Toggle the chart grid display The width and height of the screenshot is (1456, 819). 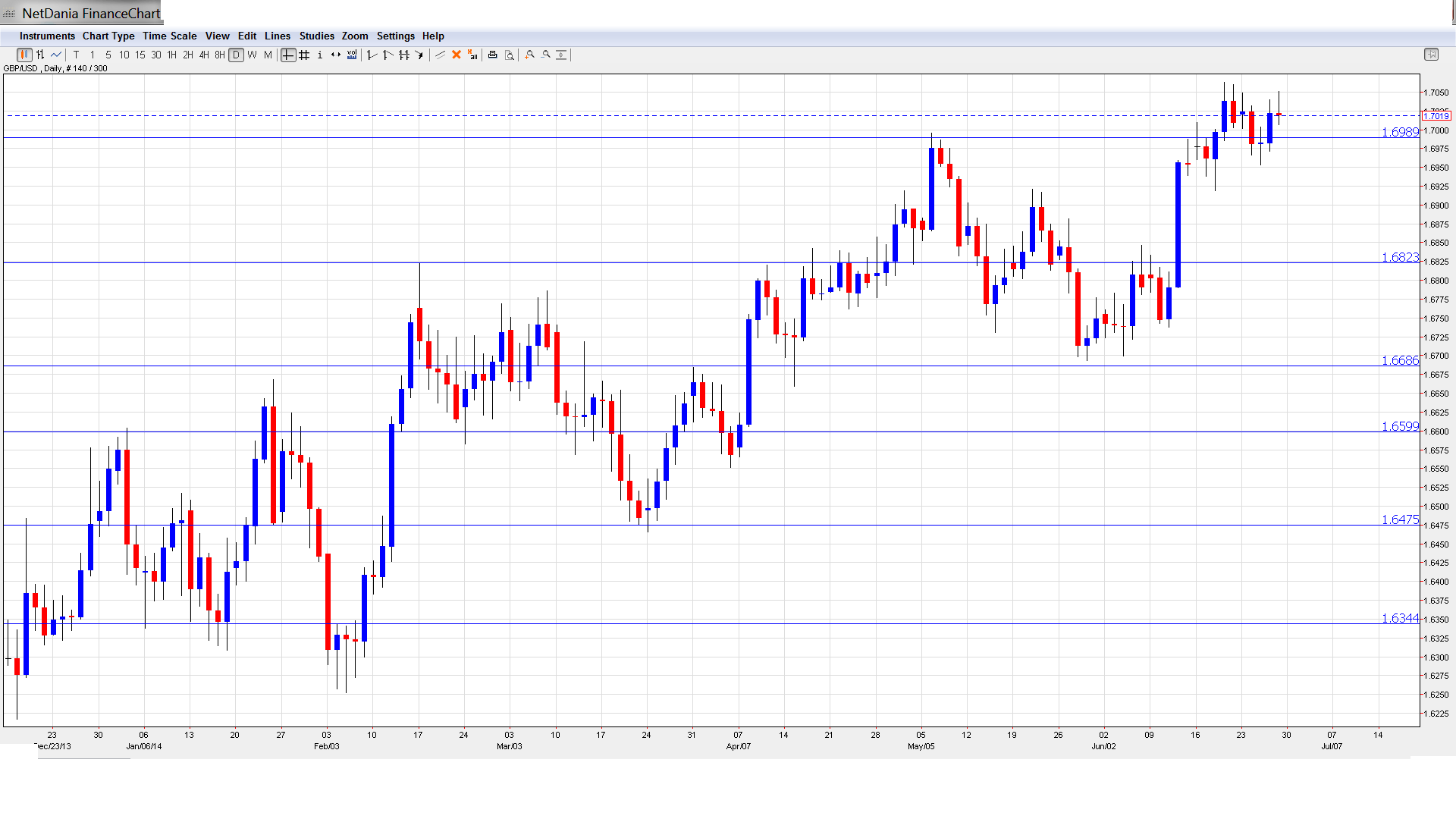(x=304, y=55)
